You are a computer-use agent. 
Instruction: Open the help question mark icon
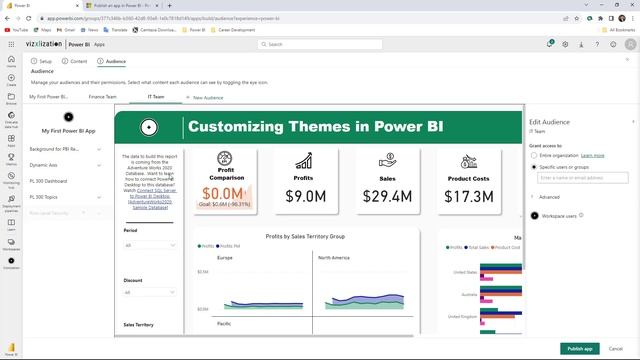pos(597,44)
